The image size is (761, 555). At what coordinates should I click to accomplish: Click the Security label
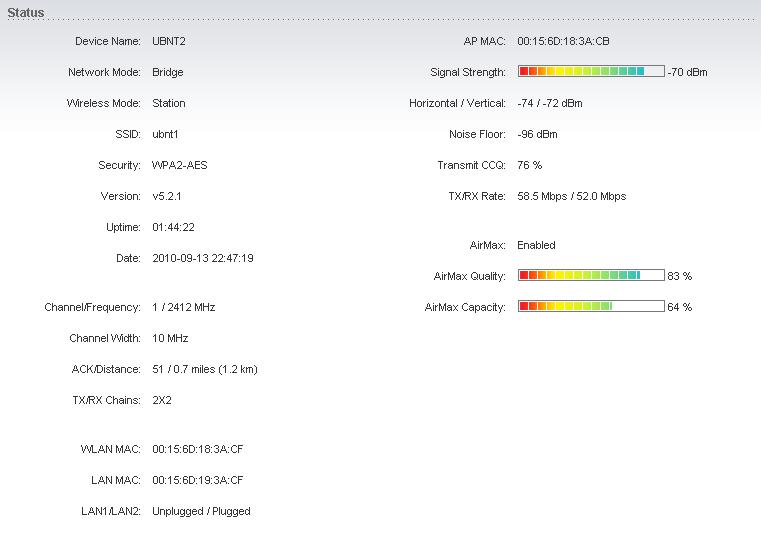119,165
